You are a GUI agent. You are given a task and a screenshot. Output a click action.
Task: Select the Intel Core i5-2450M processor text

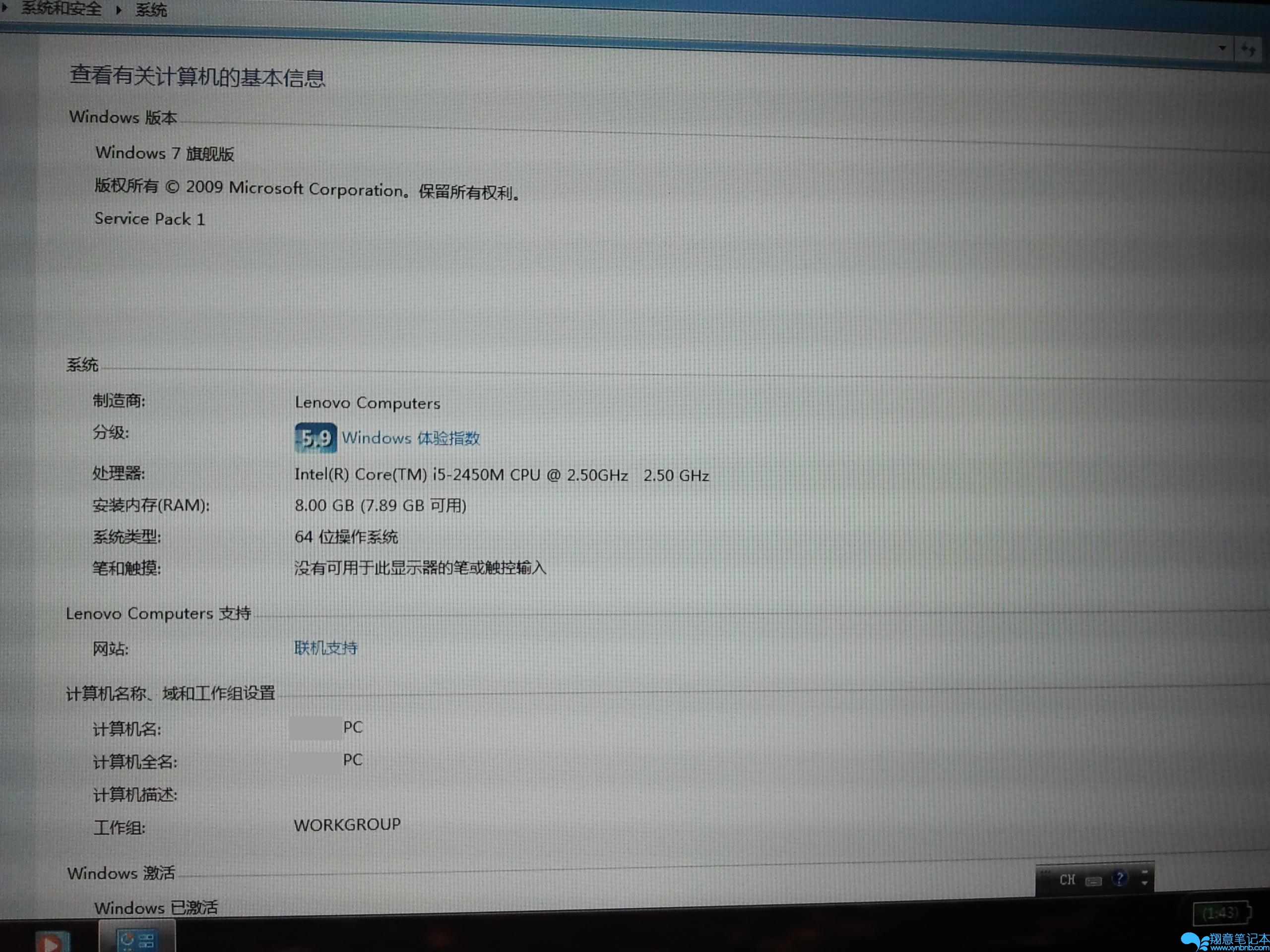coord(502,475)
